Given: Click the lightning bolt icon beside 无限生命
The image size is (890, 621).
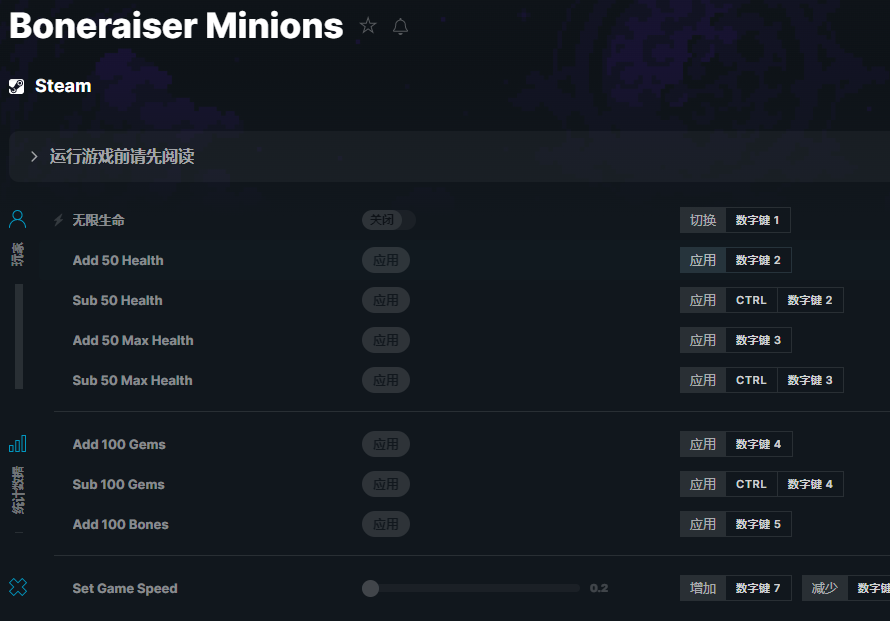Looking at the screenshot, I should coord(58,220).
